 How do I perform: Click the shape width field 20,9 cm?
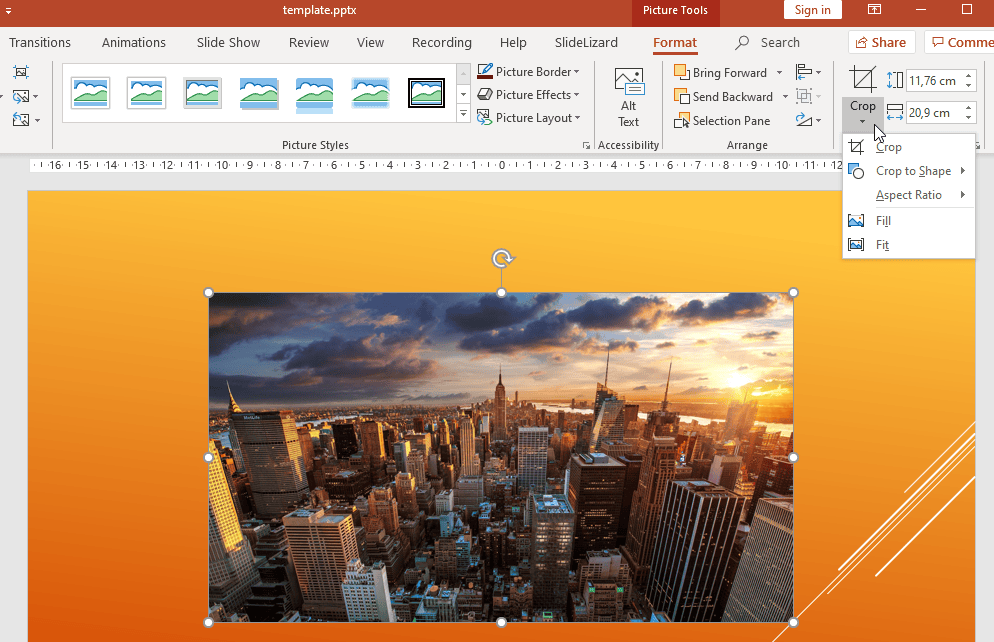click(933, 113)
